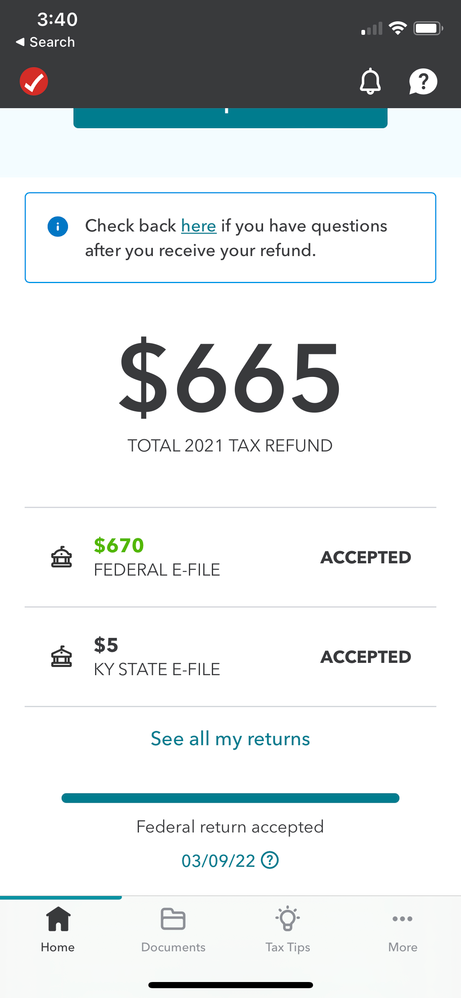Open the Tax Tips tab

tap(288, 931)
